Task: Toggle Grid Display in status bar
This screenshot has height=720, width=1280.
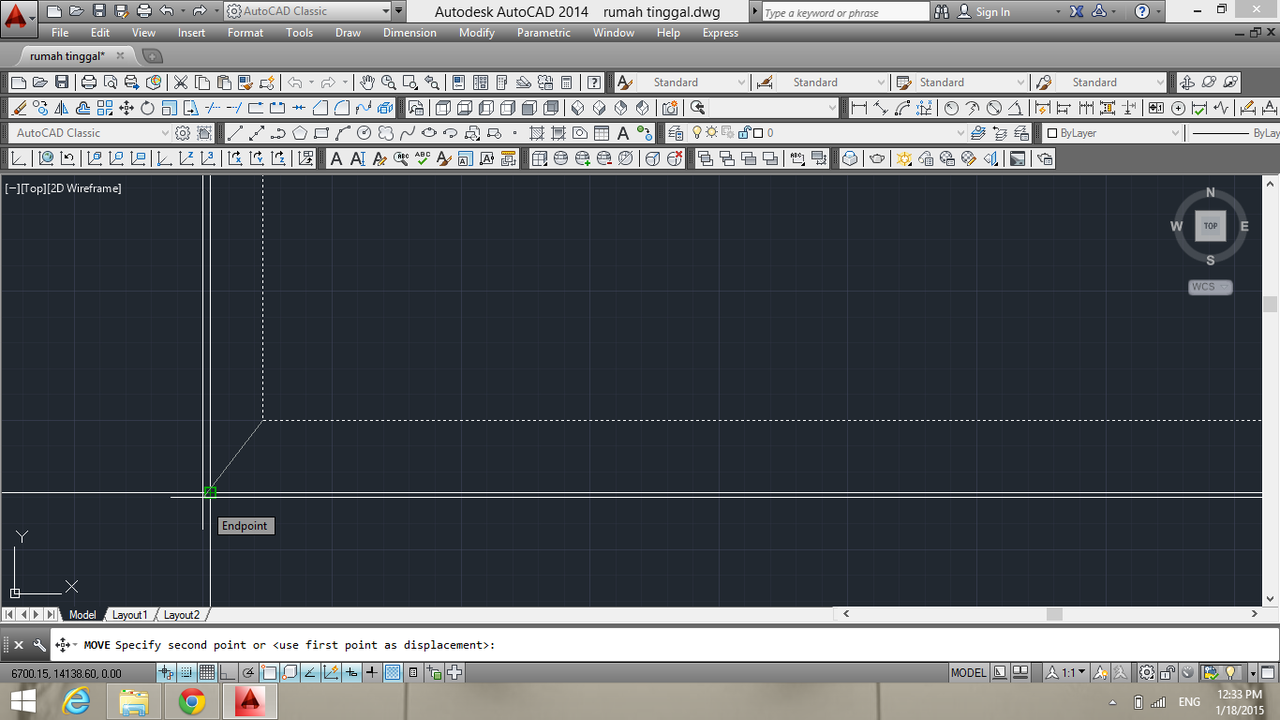Action: (207, 673)
